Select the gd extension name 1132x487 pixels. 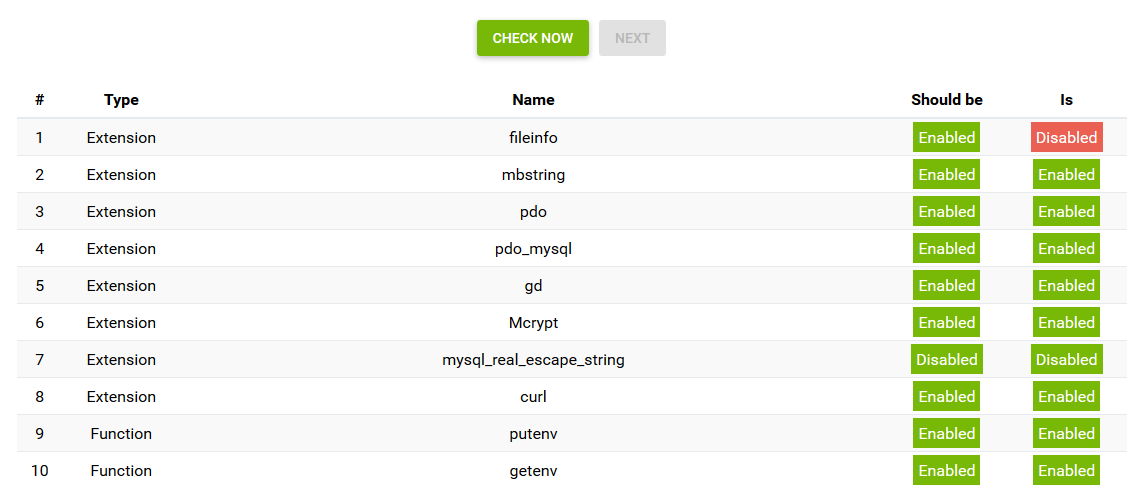pos(534,286)
